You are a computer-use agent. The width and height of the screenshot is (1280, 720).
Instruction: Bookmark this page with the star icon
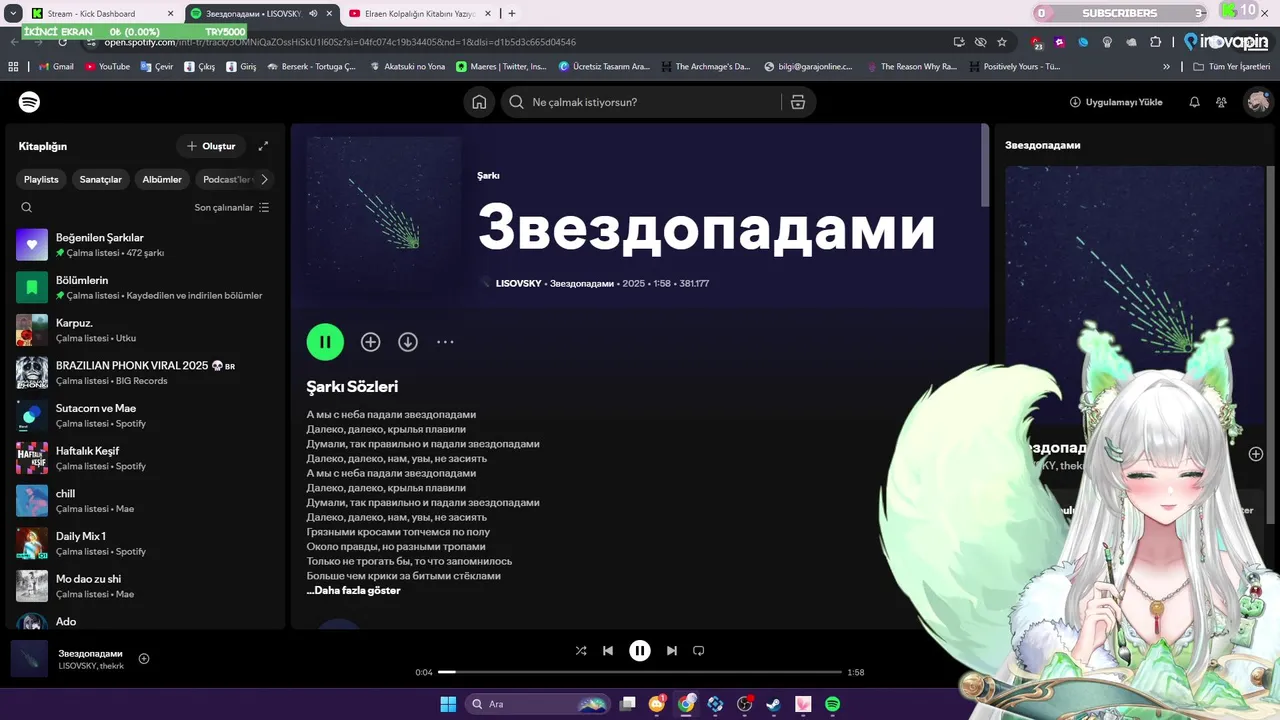[1002, 42]
